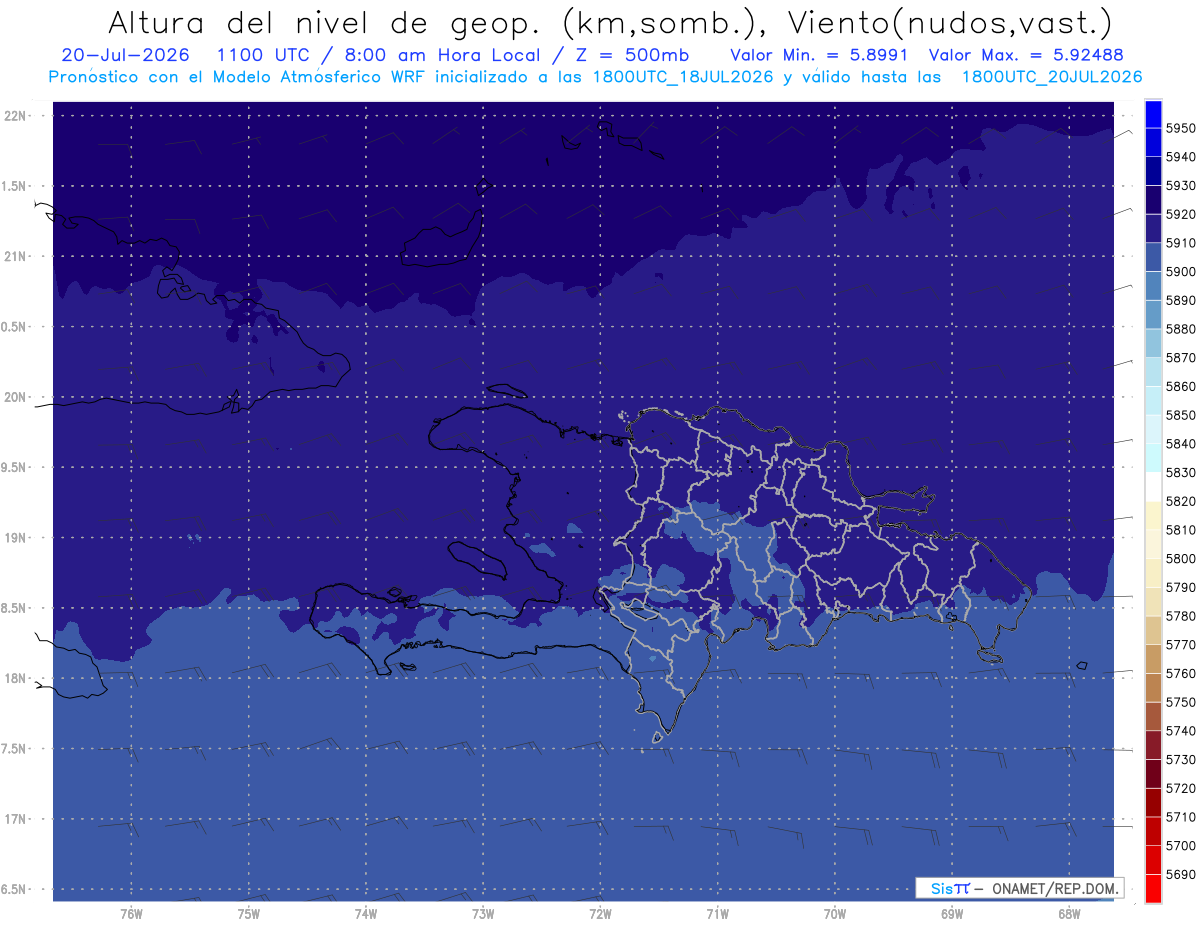Viewport: 1200px width, 927px height.
Task: Click the '72W' longitude label
Action: pyautogui.click(x=600, y=914)
